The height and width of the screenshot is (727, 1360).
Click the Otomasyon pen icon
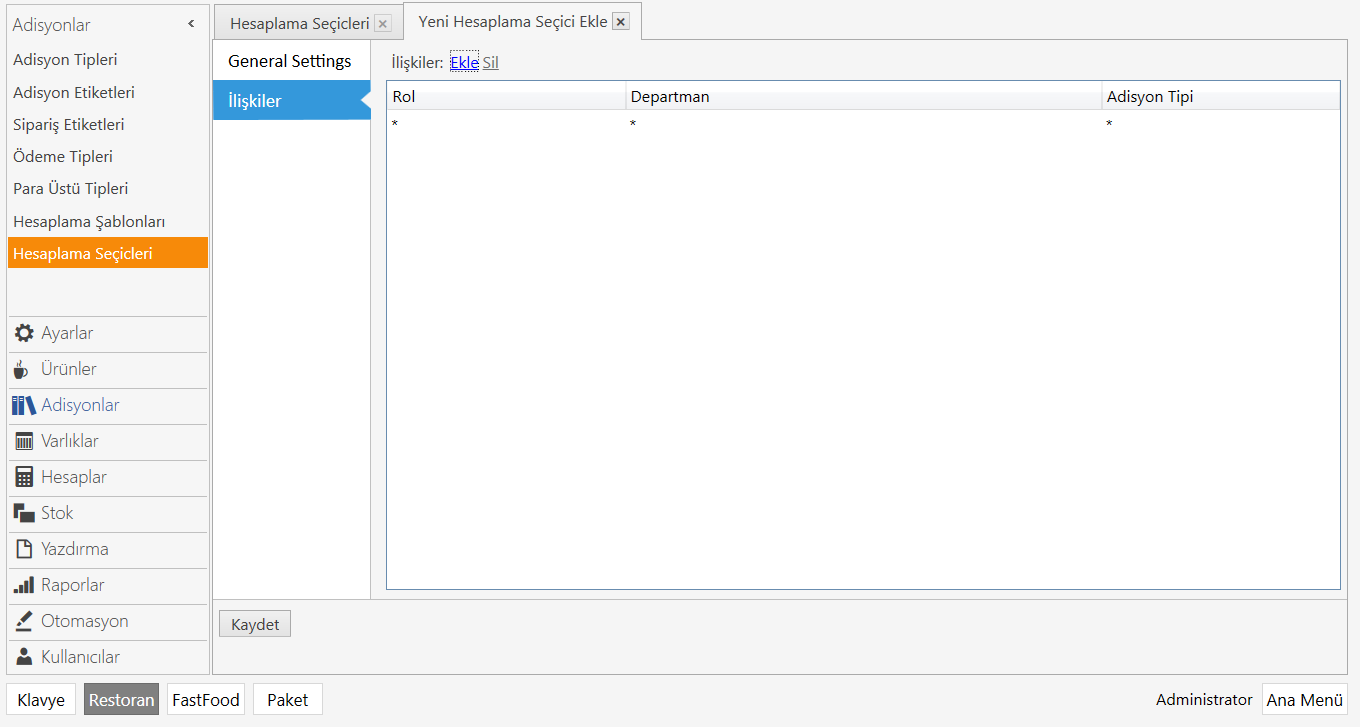pos(24,621)
